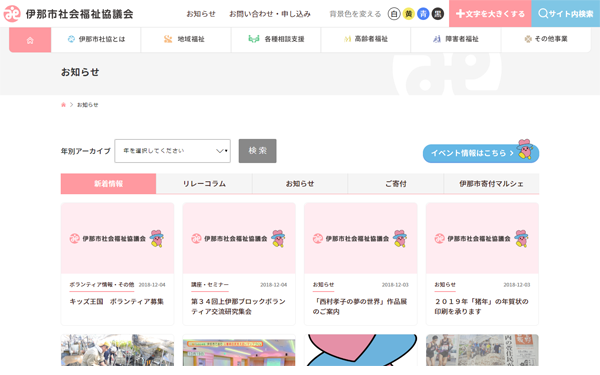Open その他事業 menu
This screenshot has width=600, height=375.
point(546,39)
